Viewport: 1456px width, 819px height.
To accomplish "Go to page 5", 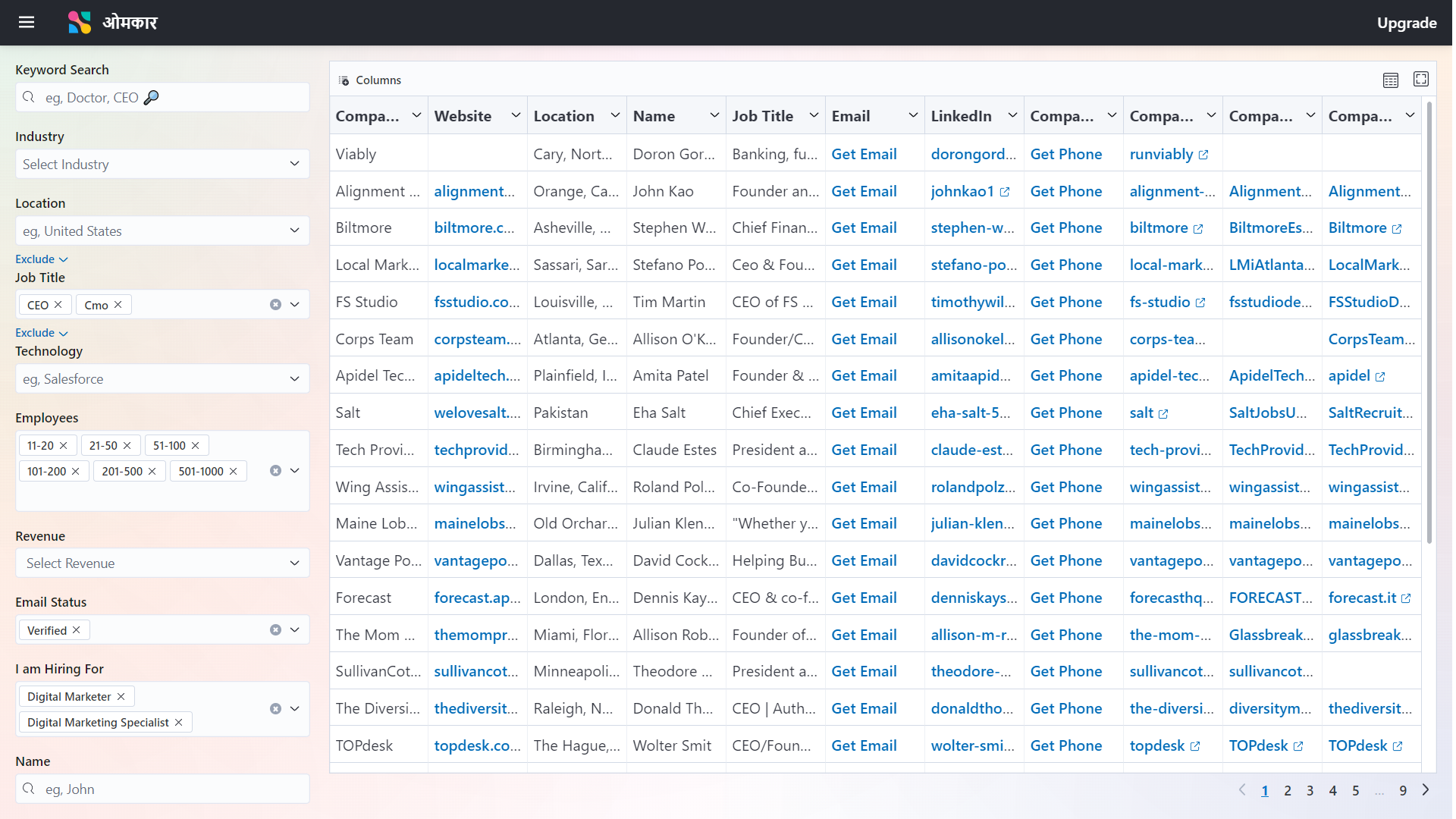I will pyautogui.click(x=1355, y=791).
